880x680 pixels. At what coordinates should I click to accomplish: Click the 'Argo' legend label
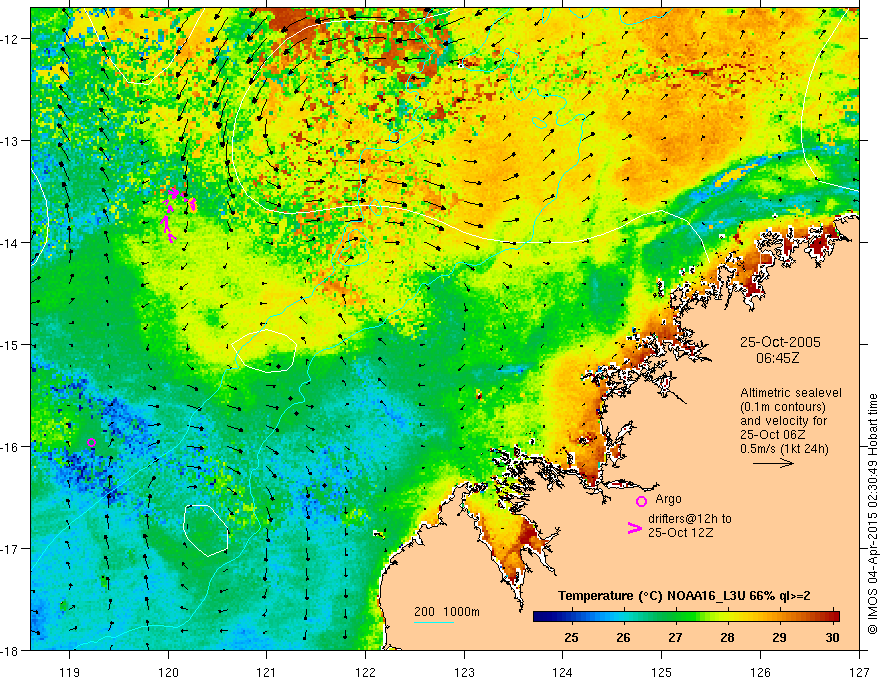click(x=668, y=499)
